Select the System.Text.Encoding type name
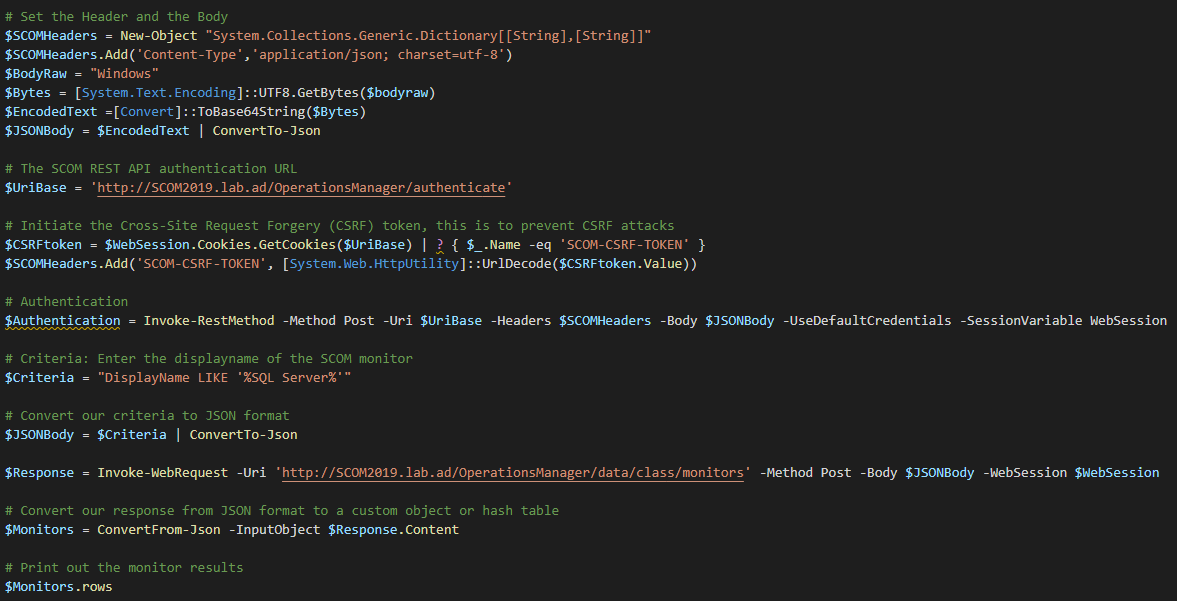Image resolution: width=1177 pixels, height=601 pixels. pyautogui.click(x=159, y=92)
